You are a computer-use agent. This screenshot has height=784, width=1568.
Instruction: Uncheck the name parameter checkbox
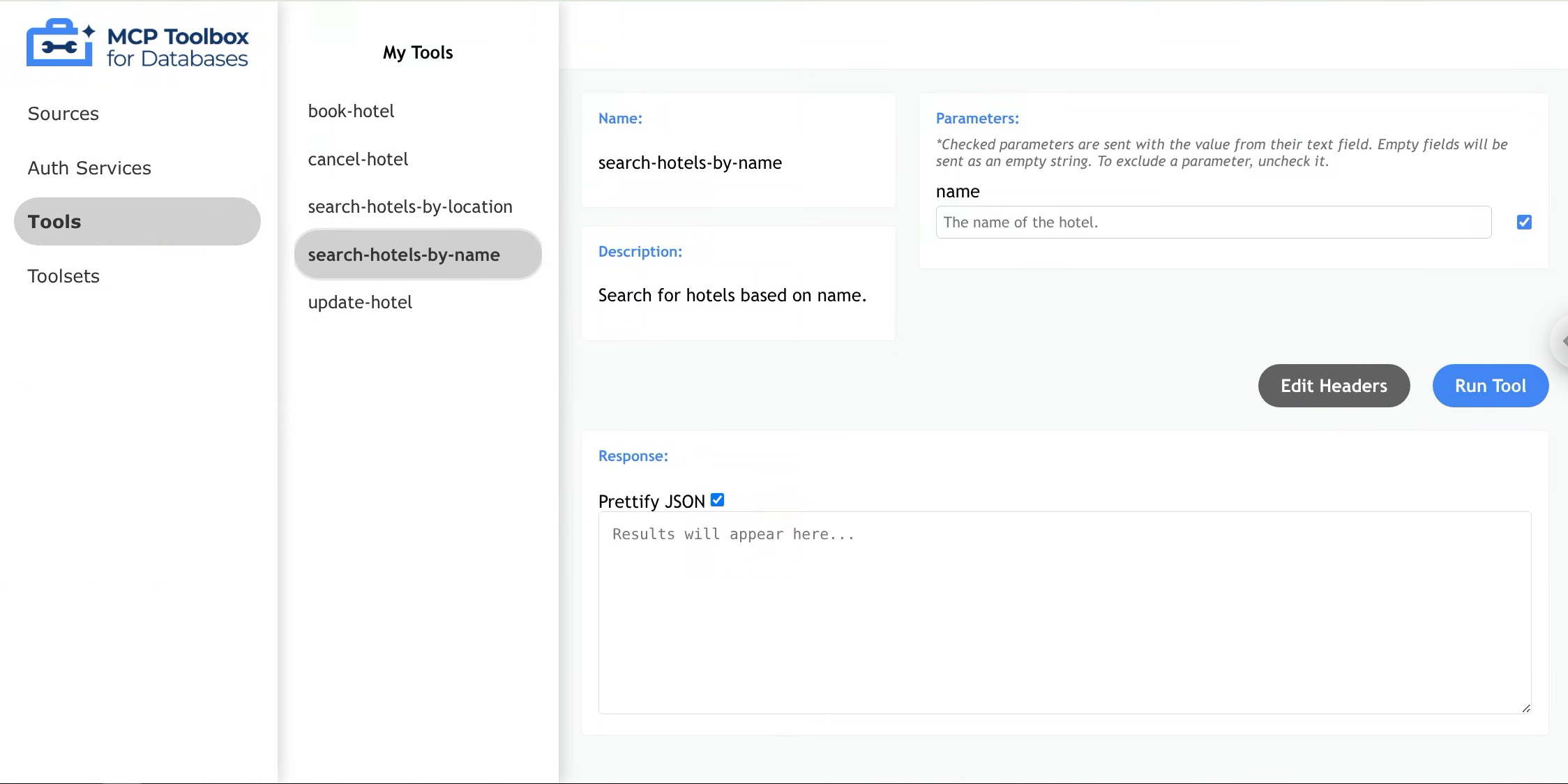pyautogui.click(x=1524, y=221)
